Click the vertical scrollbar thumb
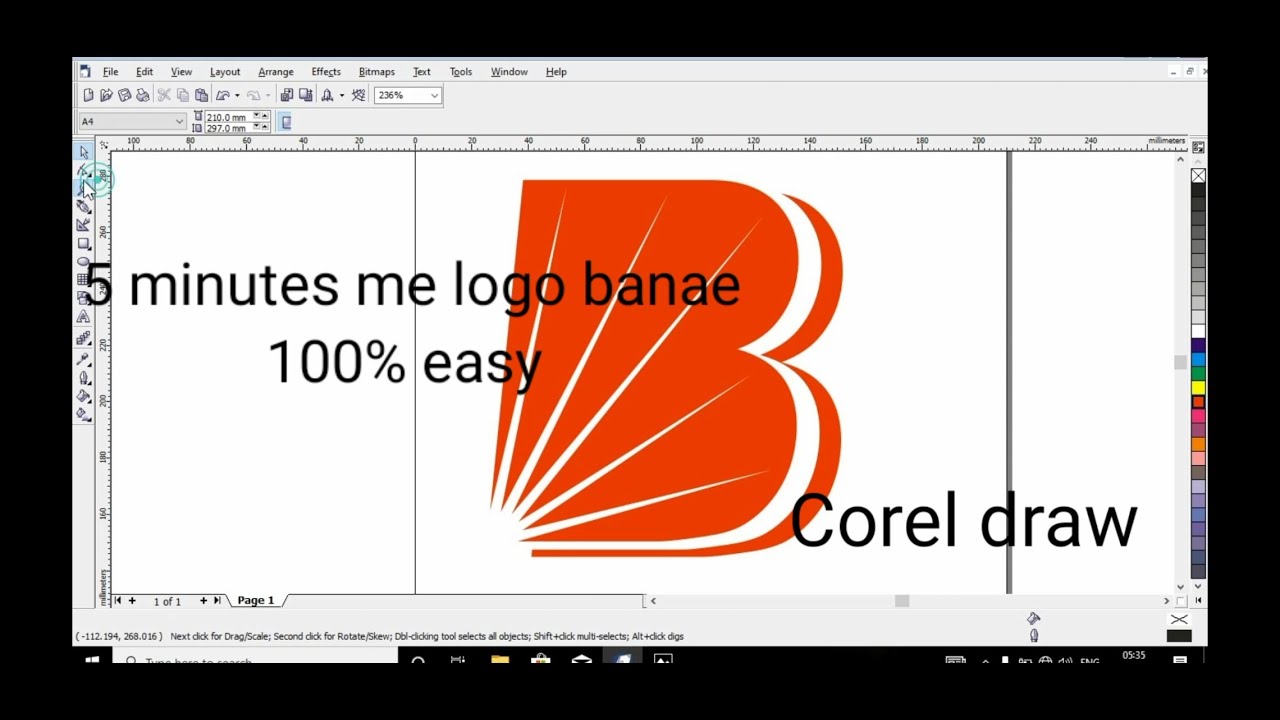Screen dimensions: 1280x720 click(x=1180, y=362)
